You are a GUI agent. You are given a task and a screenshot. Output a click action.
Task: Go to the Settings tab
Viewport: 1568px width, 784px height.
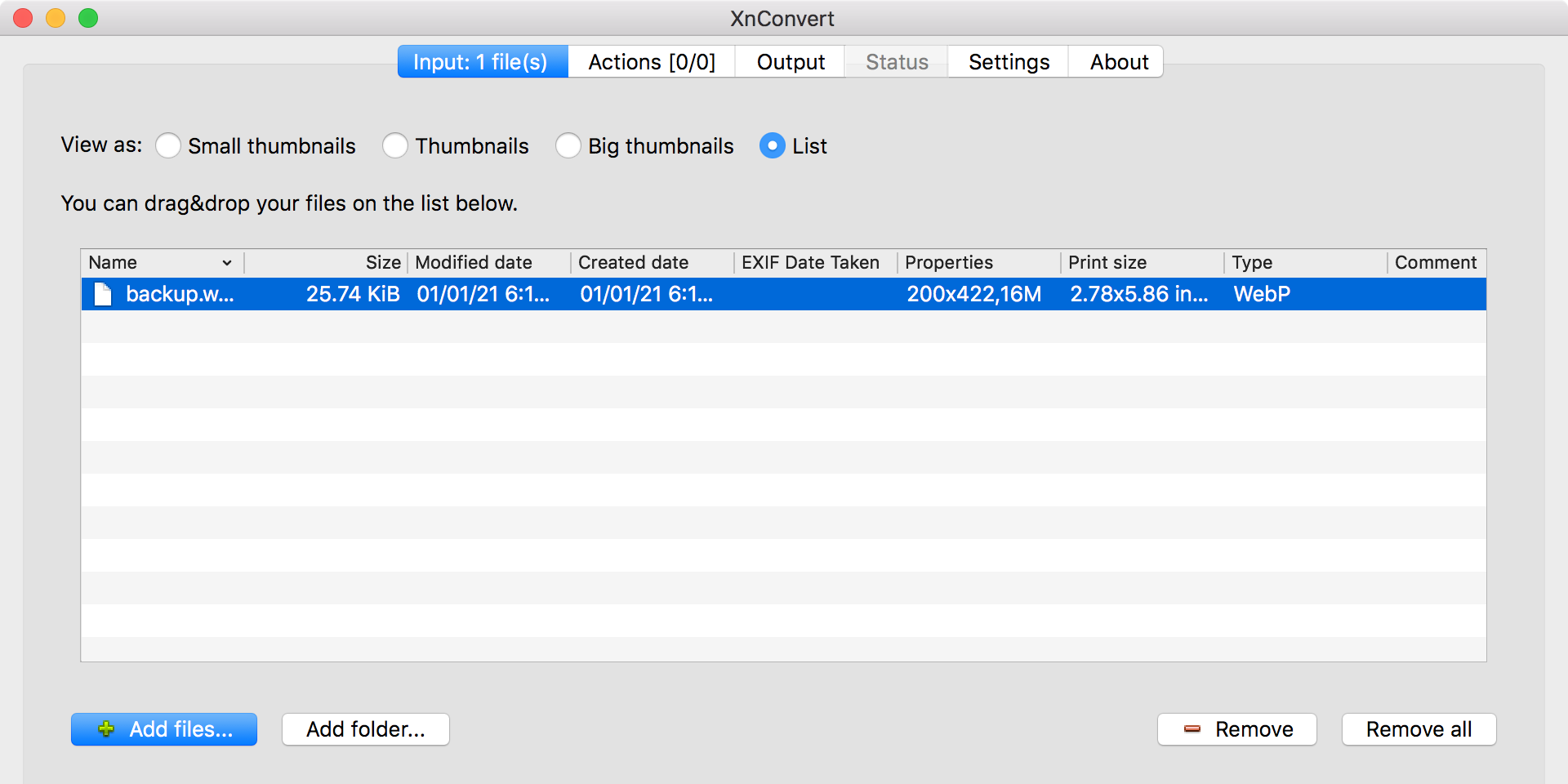tap(1008, 61)
